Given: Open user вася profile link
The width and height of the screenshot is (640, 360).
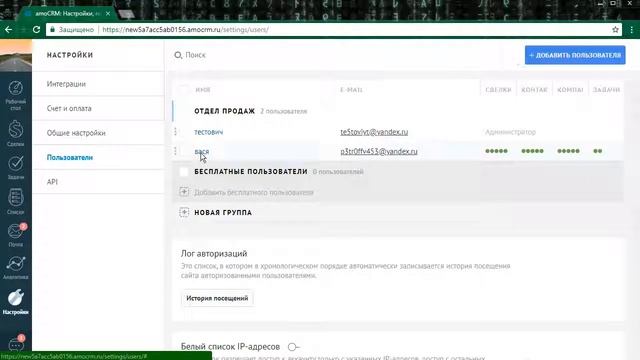Looking at the screenshot, I should [x=202, y=151].
